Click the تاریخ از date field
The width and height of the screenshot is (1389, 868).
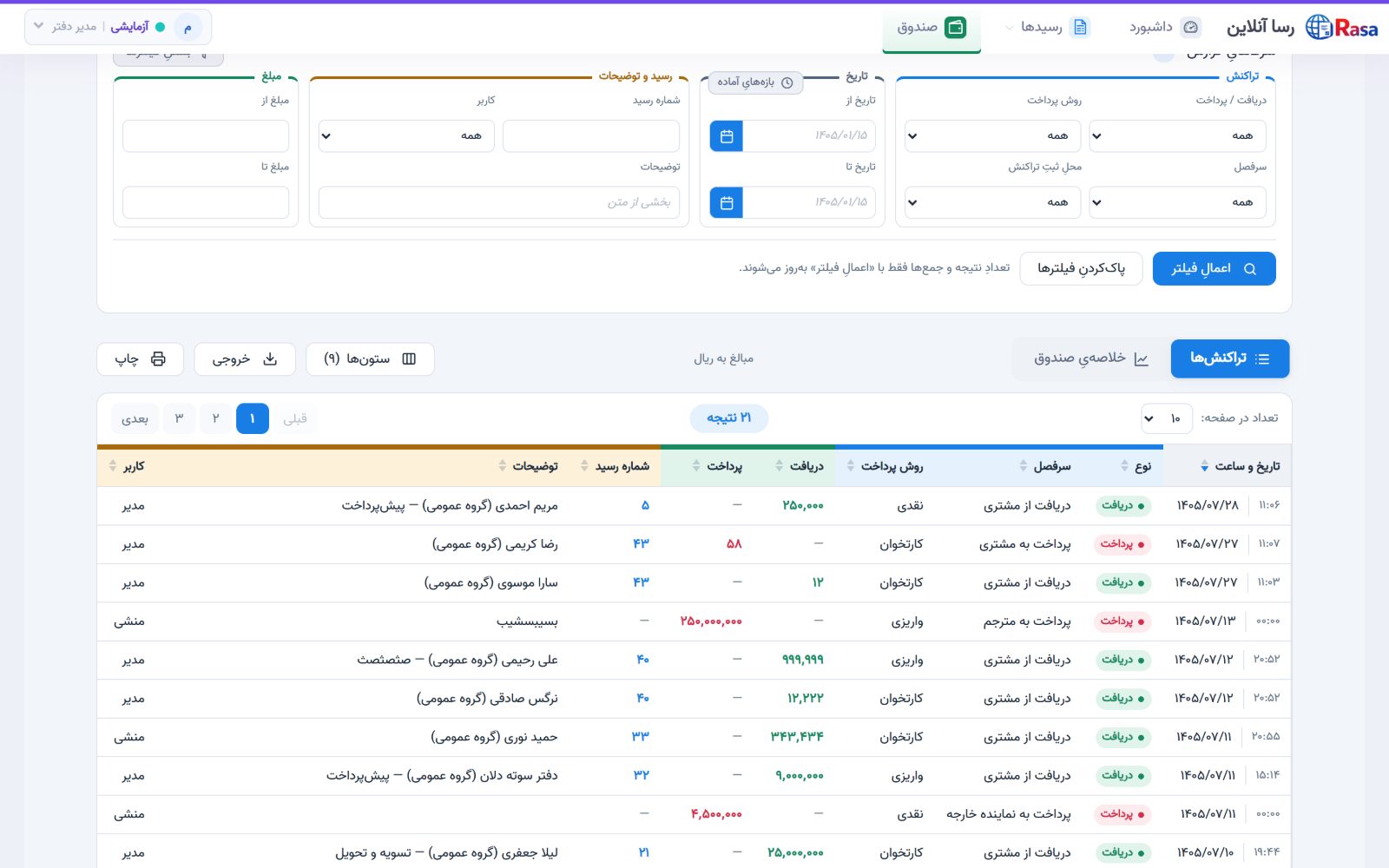[809, 136]
